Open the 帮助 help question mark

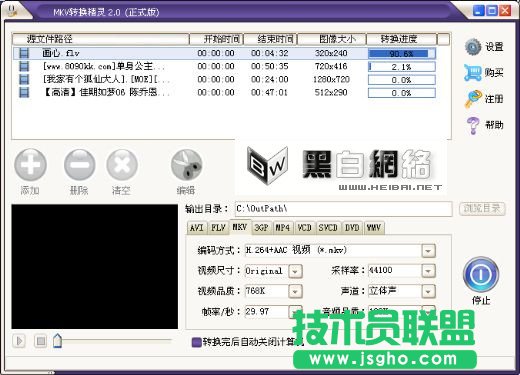pos(473,125)
